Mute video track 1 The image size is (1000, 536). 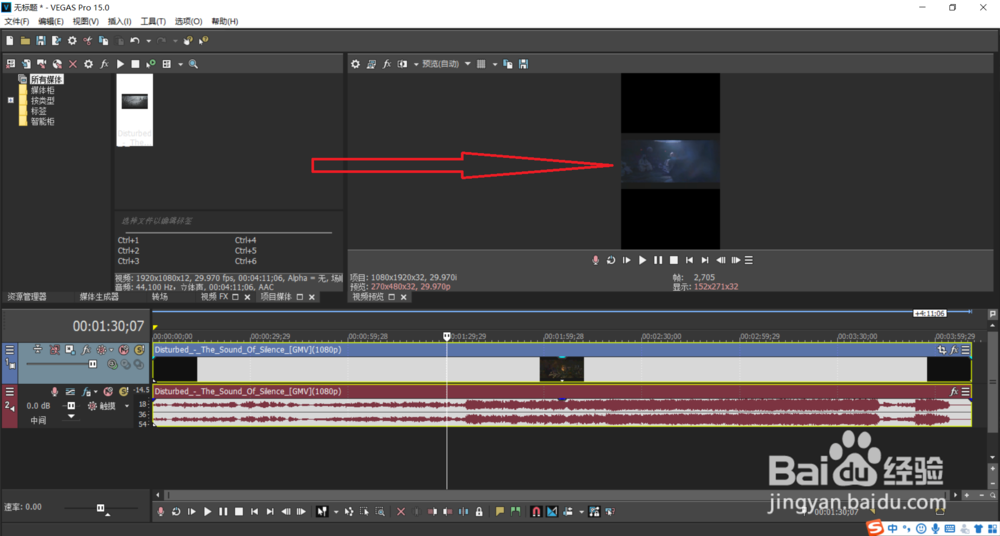tap(124, 350)
